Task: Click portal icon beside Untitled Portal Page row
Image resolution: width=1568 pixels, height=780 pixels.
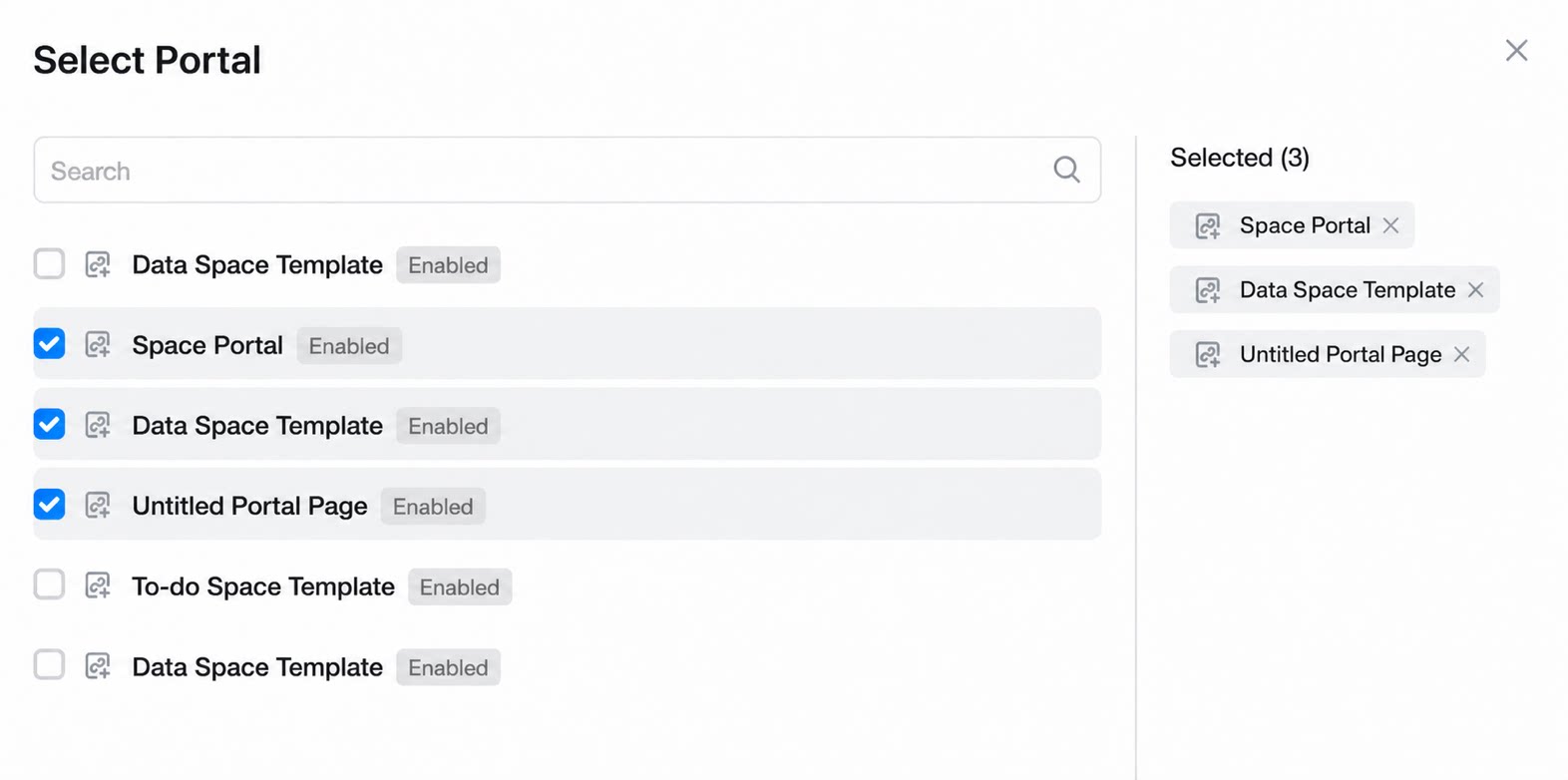Action: (98, 506)
